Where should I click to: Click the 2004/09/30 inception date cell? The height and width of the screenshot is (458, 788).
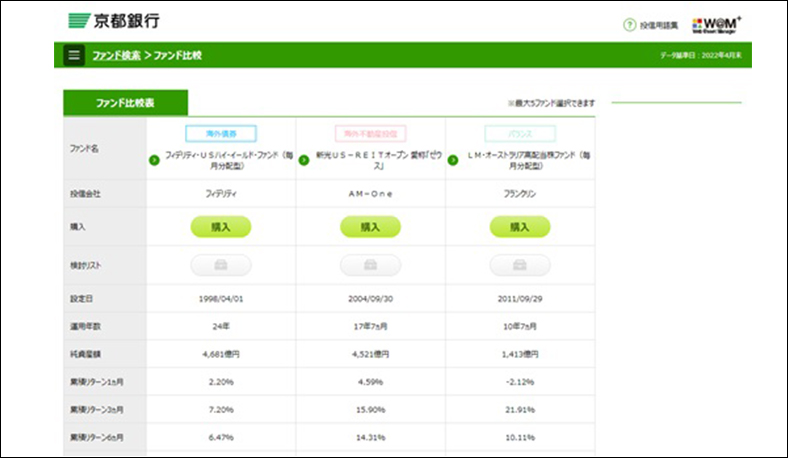[x=370, y=299]
